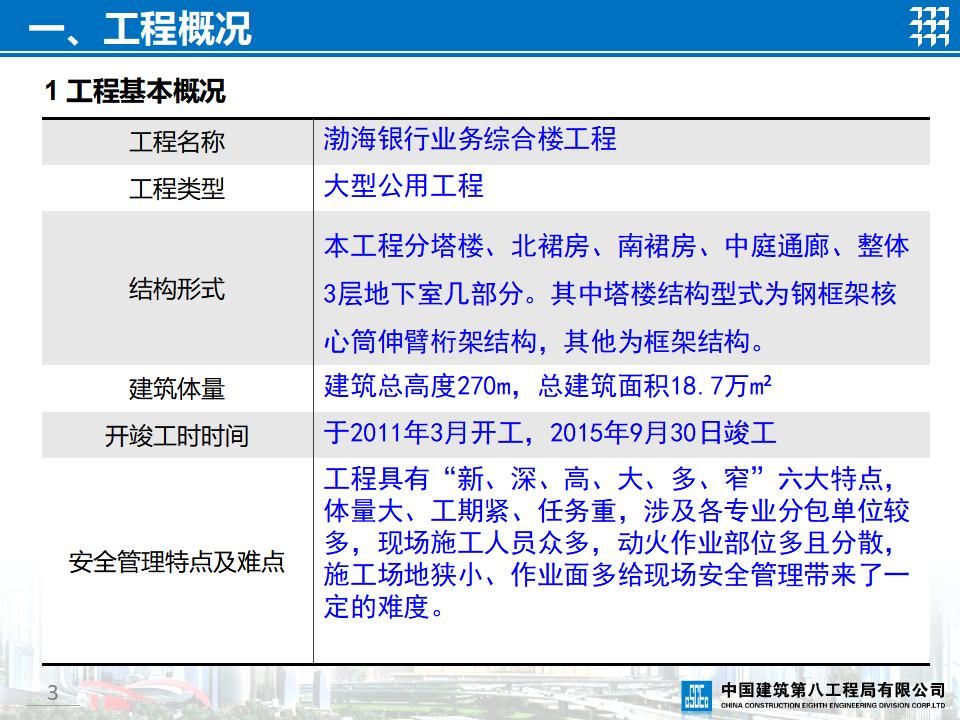Viewport: 960px width, 720px height.
Task: Click the line starting 本工程分塔楼
Action: pyautogui.click(x=617, y=246)
